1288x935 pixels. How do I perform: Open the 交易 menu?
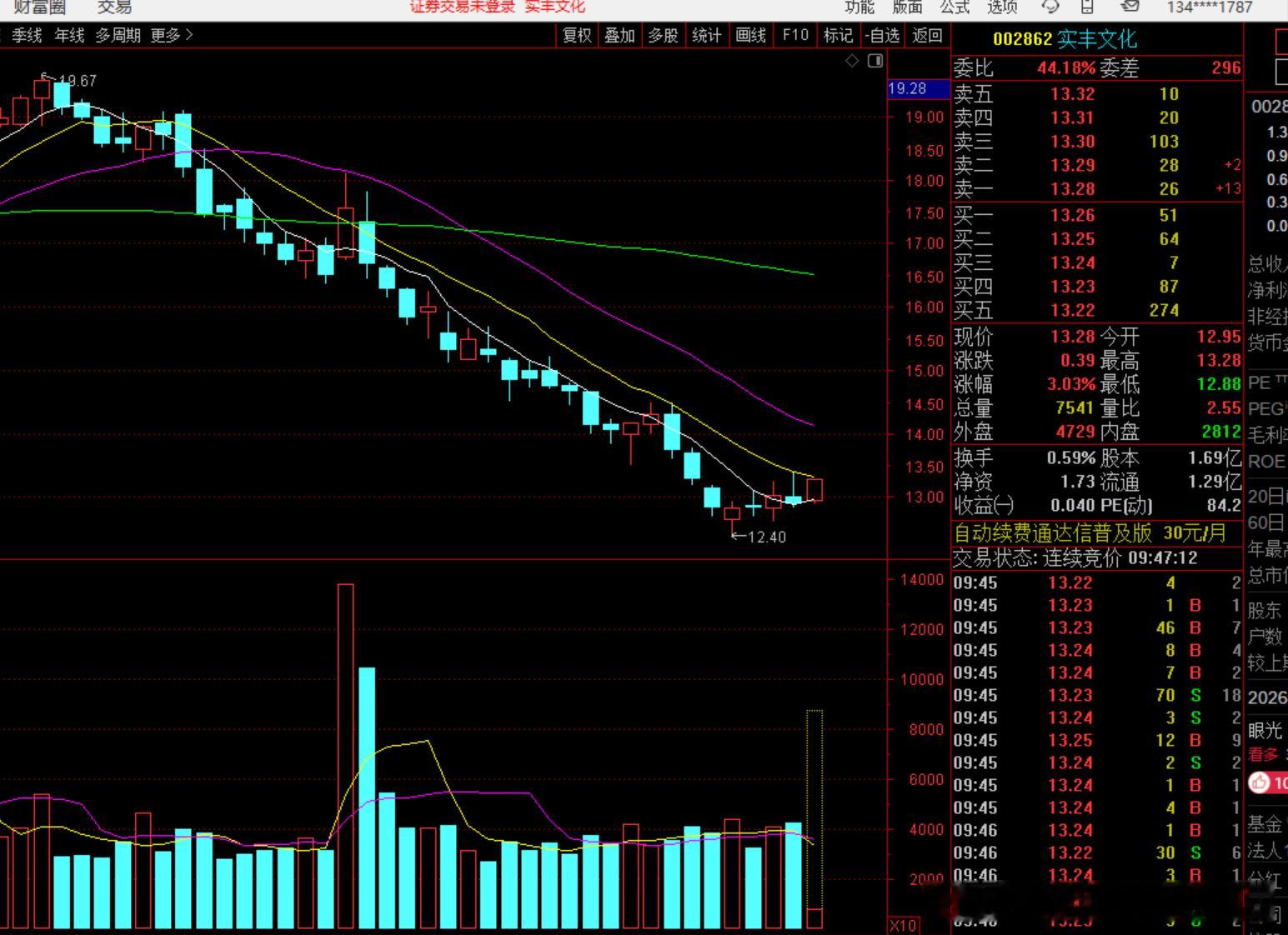click(114, 7)
